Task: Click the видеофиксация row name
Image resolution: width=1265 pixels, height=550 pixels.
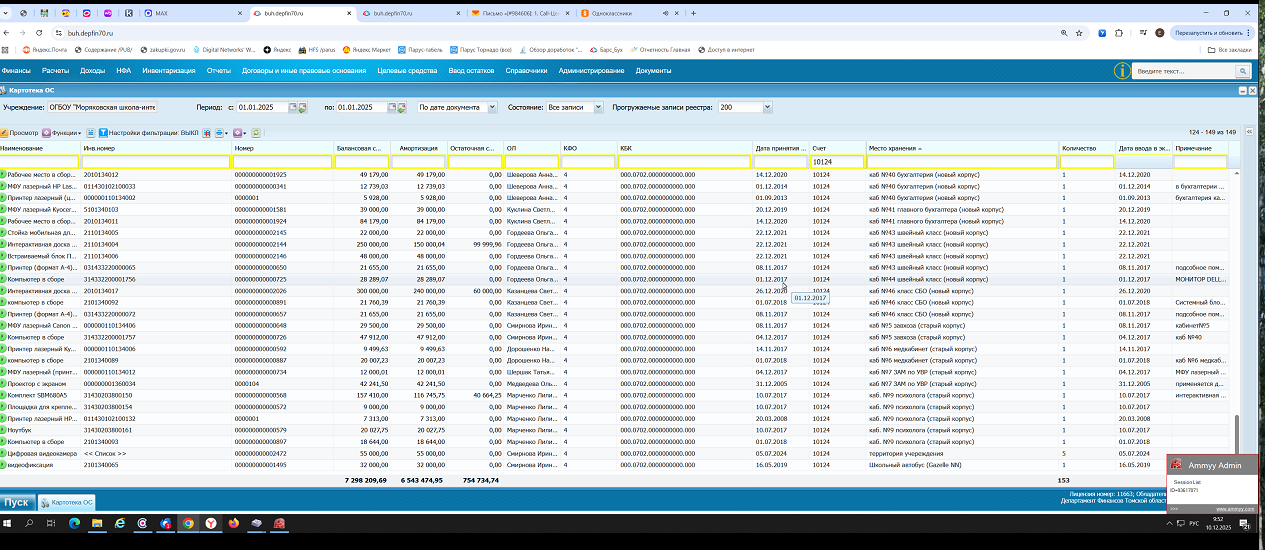Action: pyautogui.click(x=28, y=465)
